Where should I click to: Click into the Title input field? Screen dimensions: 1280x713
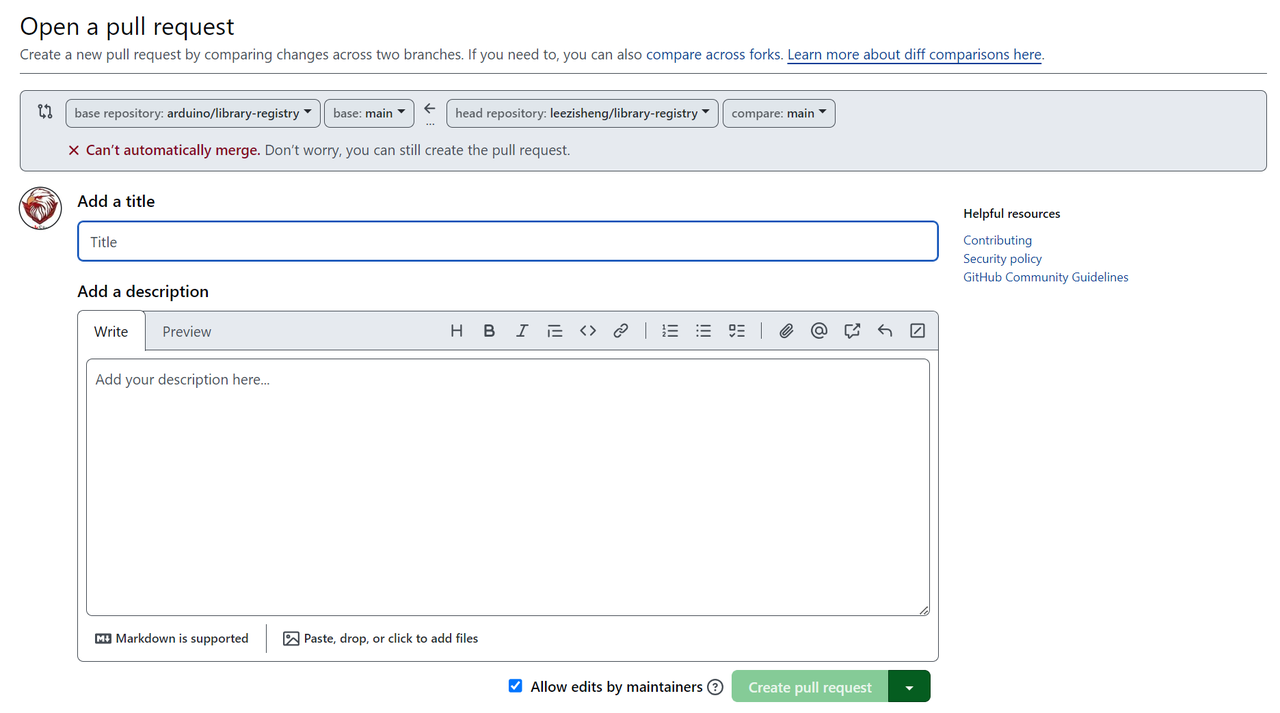click(x=507, y=242)
